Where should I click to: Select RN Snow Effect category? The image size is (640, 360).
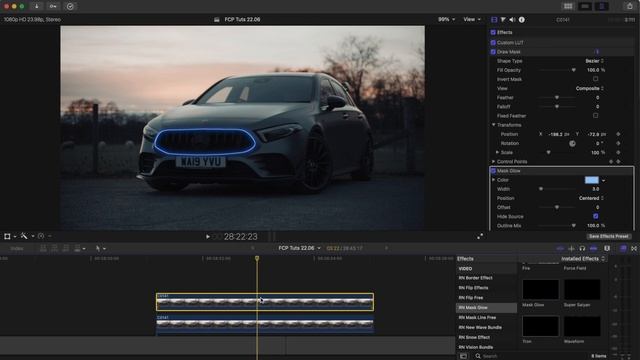[x=474, y=337]
